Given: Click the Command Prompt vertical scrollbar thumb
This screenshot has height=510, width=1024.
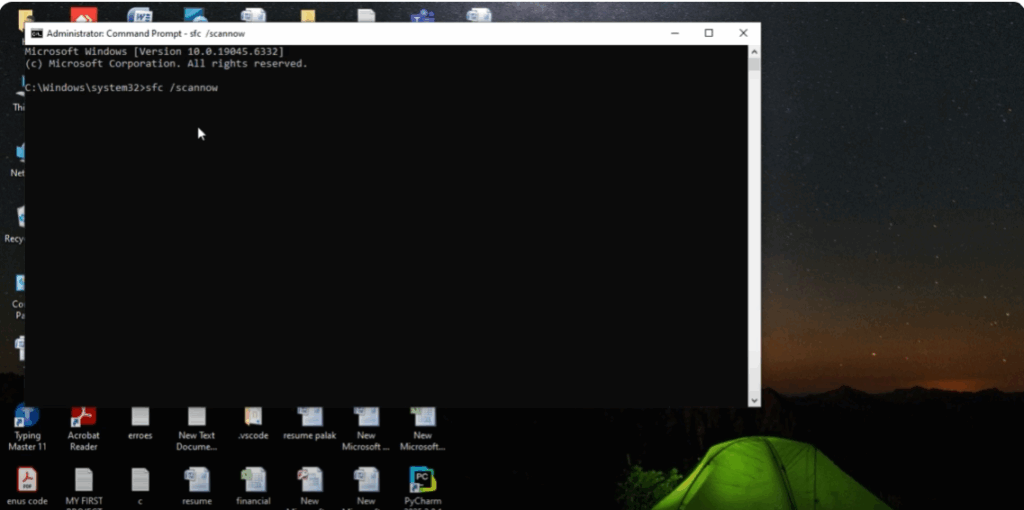Looking at the screenshot, I should coord(754,64).
